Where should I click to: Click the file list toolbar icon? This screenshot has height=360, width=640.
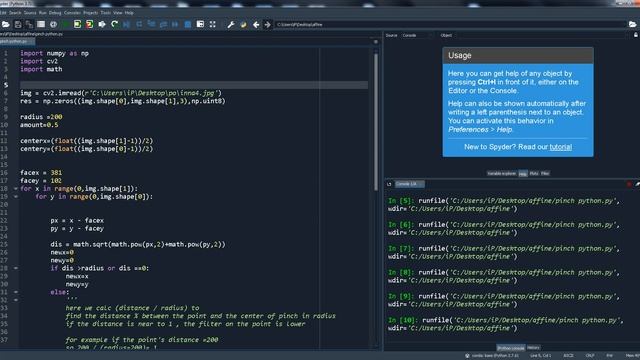[x=41, y=24]
